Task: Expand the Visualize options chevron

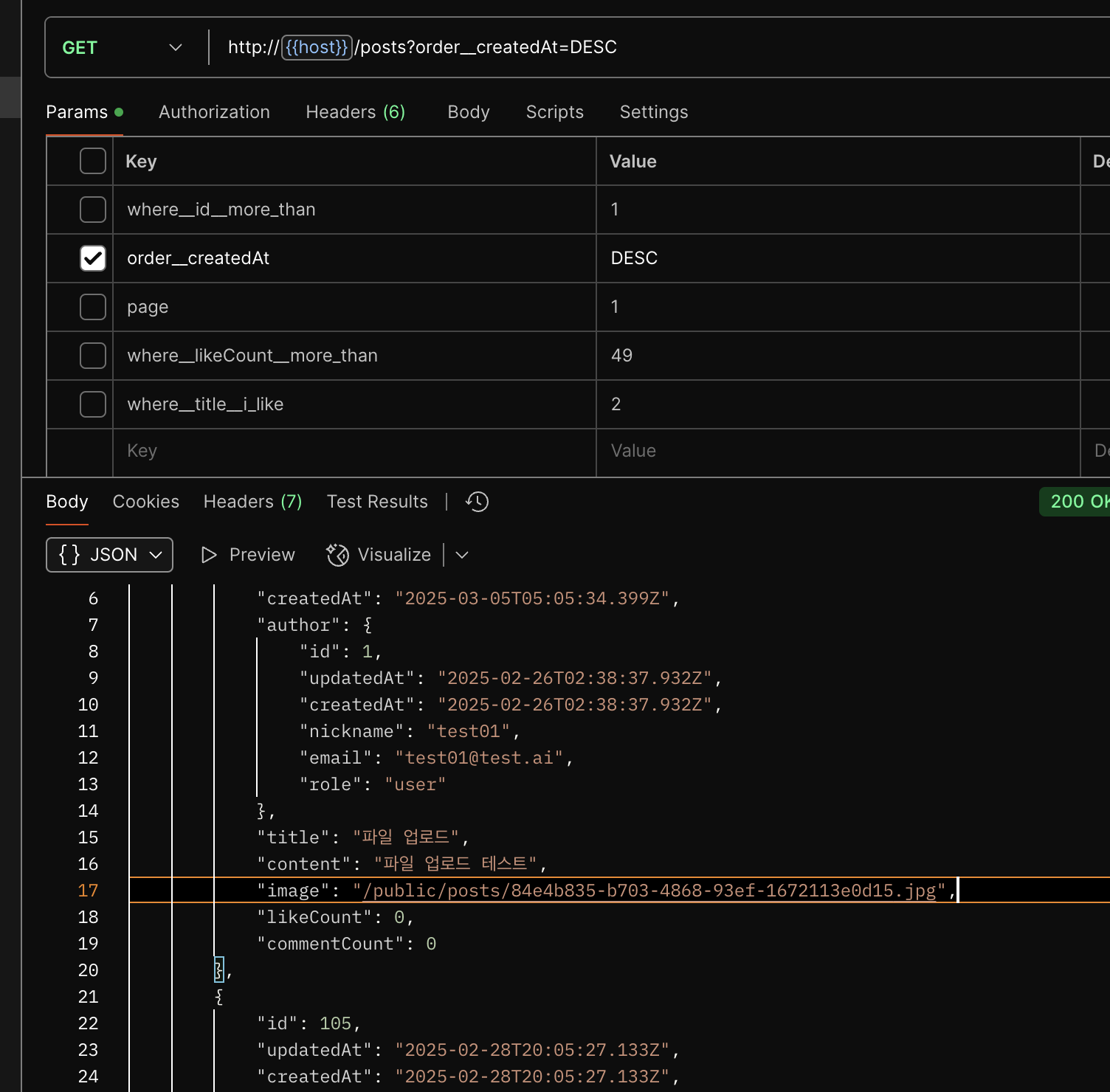Action: (462, 555)
